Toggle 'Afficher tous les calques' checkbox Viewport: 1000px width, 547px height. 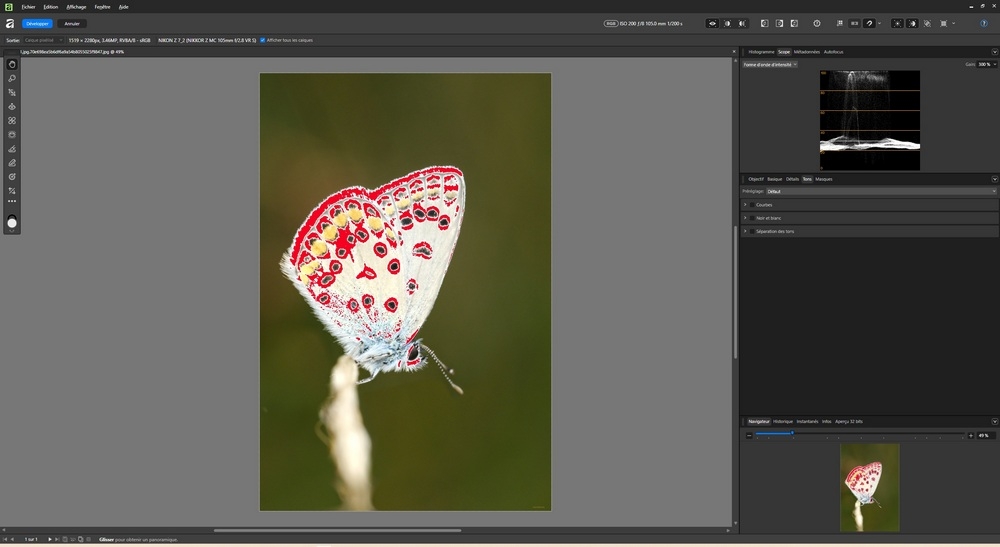(x=262, y=40)
